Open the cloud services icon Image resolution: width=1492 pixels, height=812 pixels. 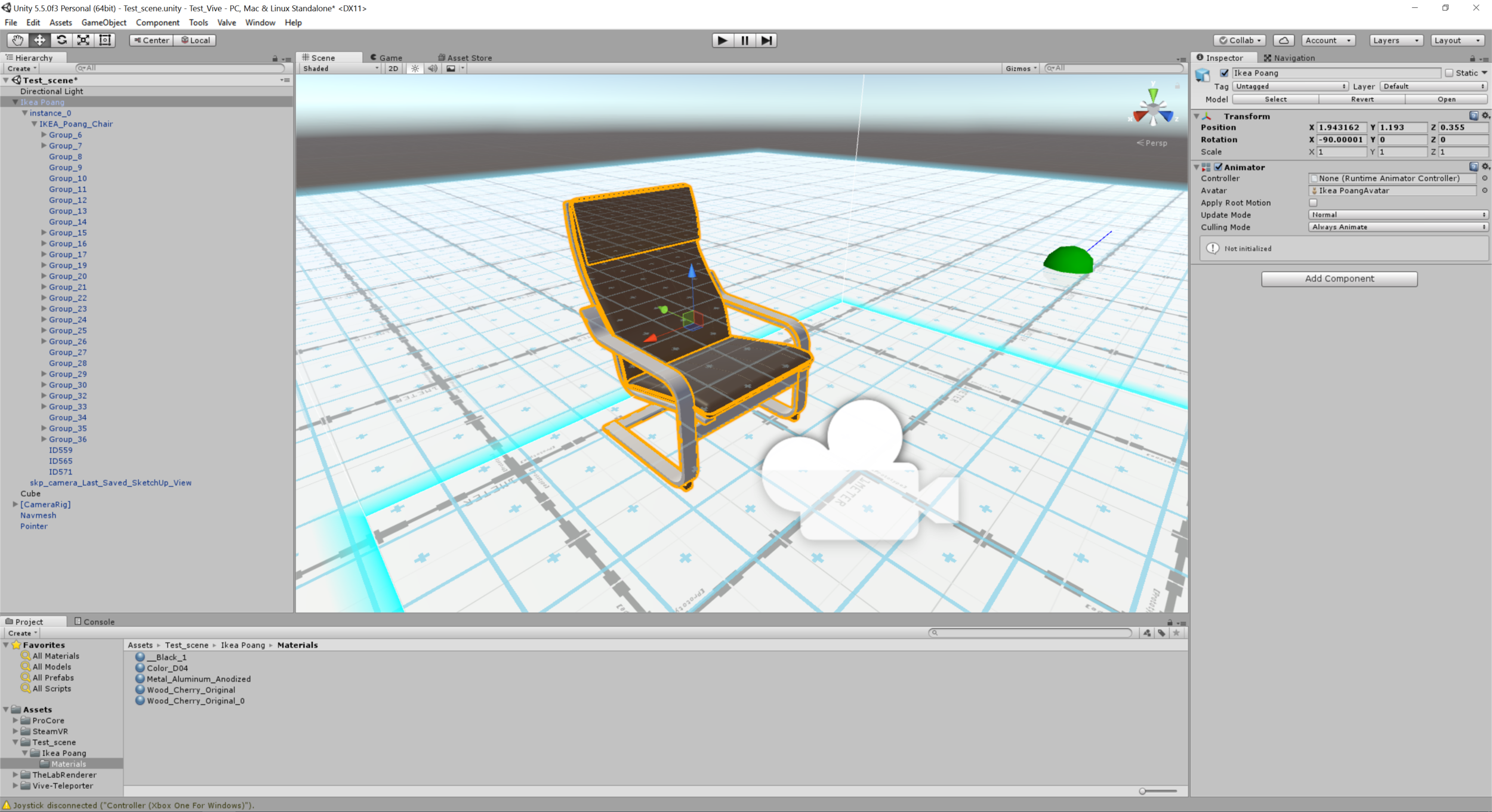(1284, 40)
